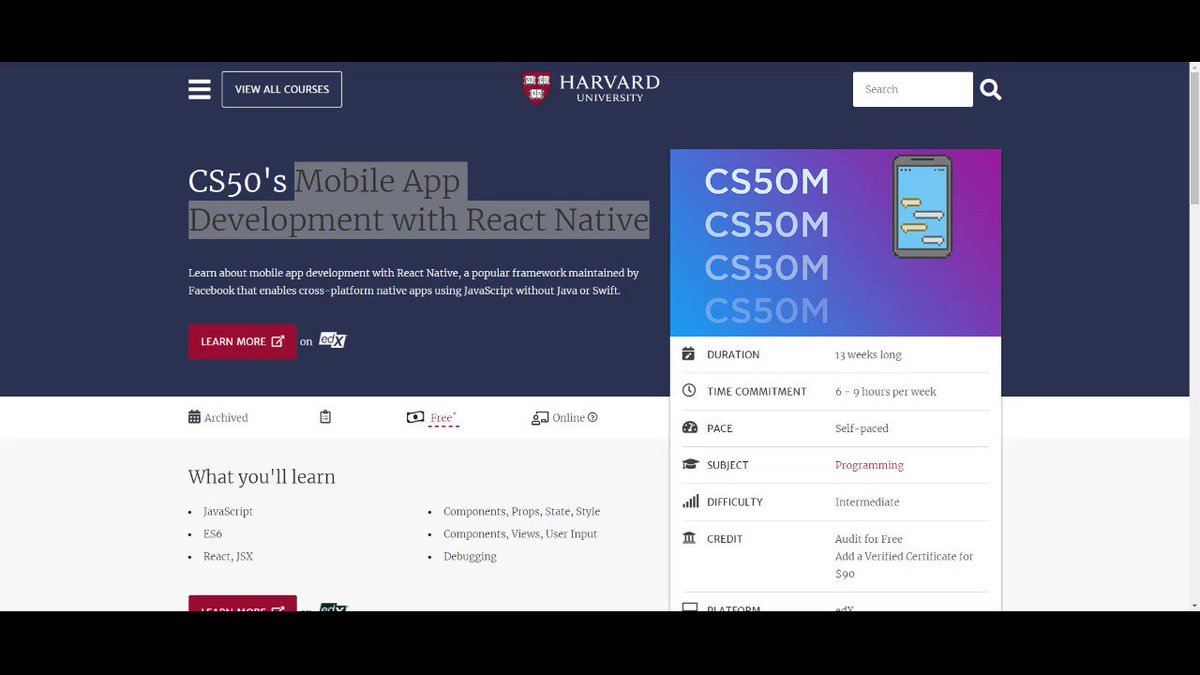This screenshot has height=675, width=1200.
Task: Click the edX logo beside Learn More
Action: coord(332,341)
